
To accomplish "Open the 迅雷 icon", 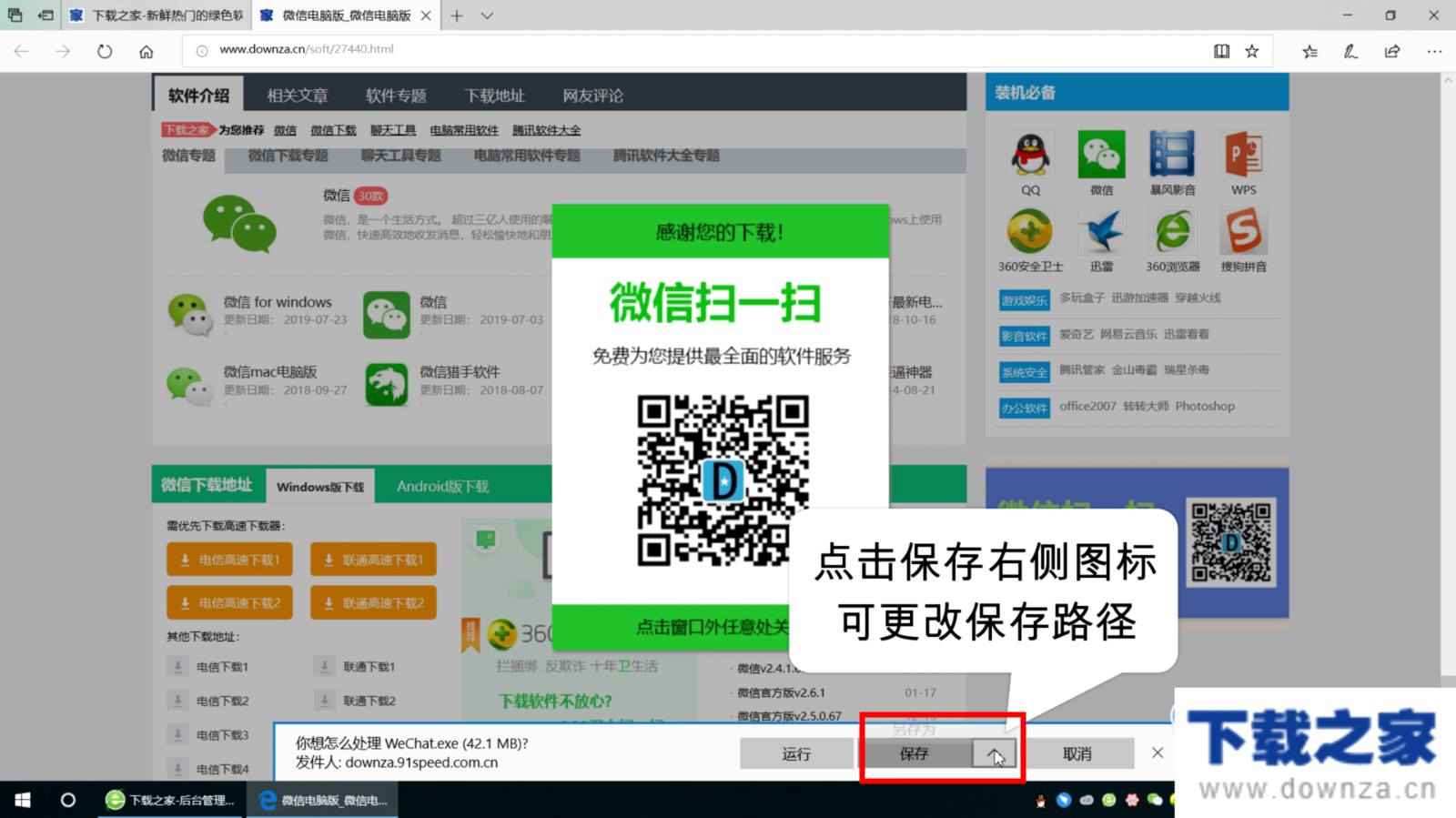I will (x=1101, y=232).
